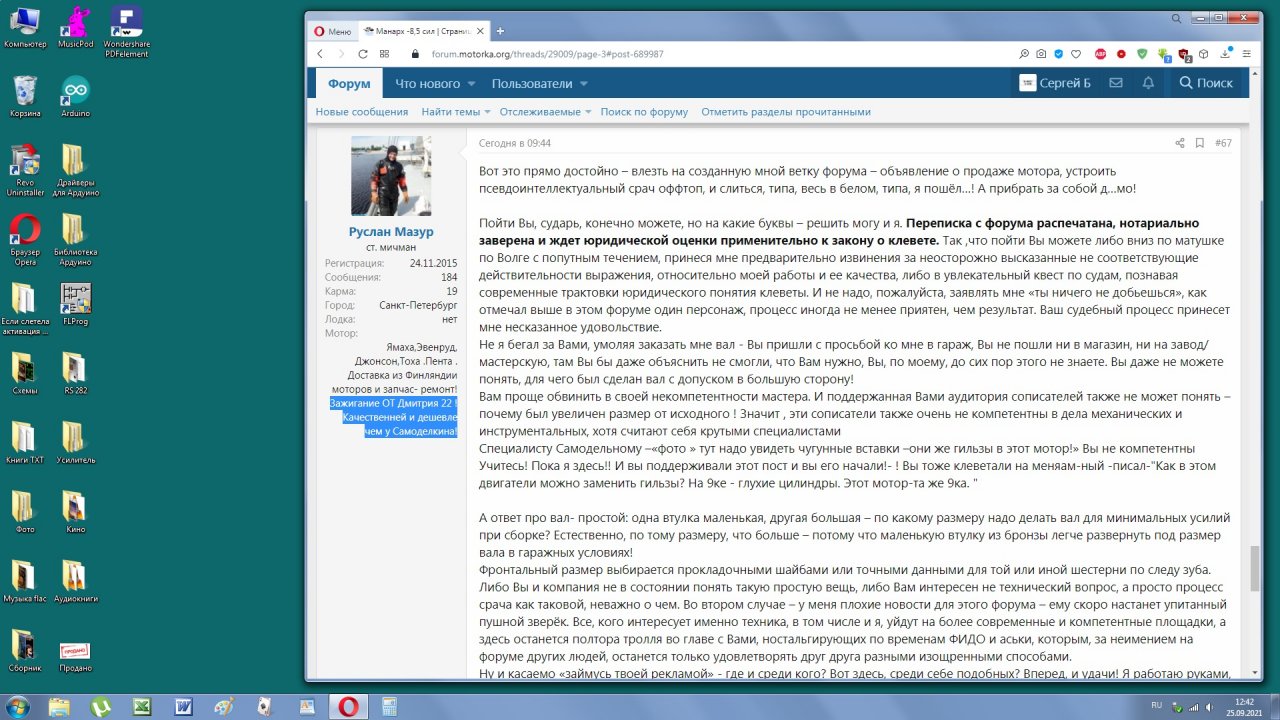The width and height of the screenshot is (1280, 720).
Task: Click the share icon on post #67
Action: pyautogui.click(x=1180, y=143)
